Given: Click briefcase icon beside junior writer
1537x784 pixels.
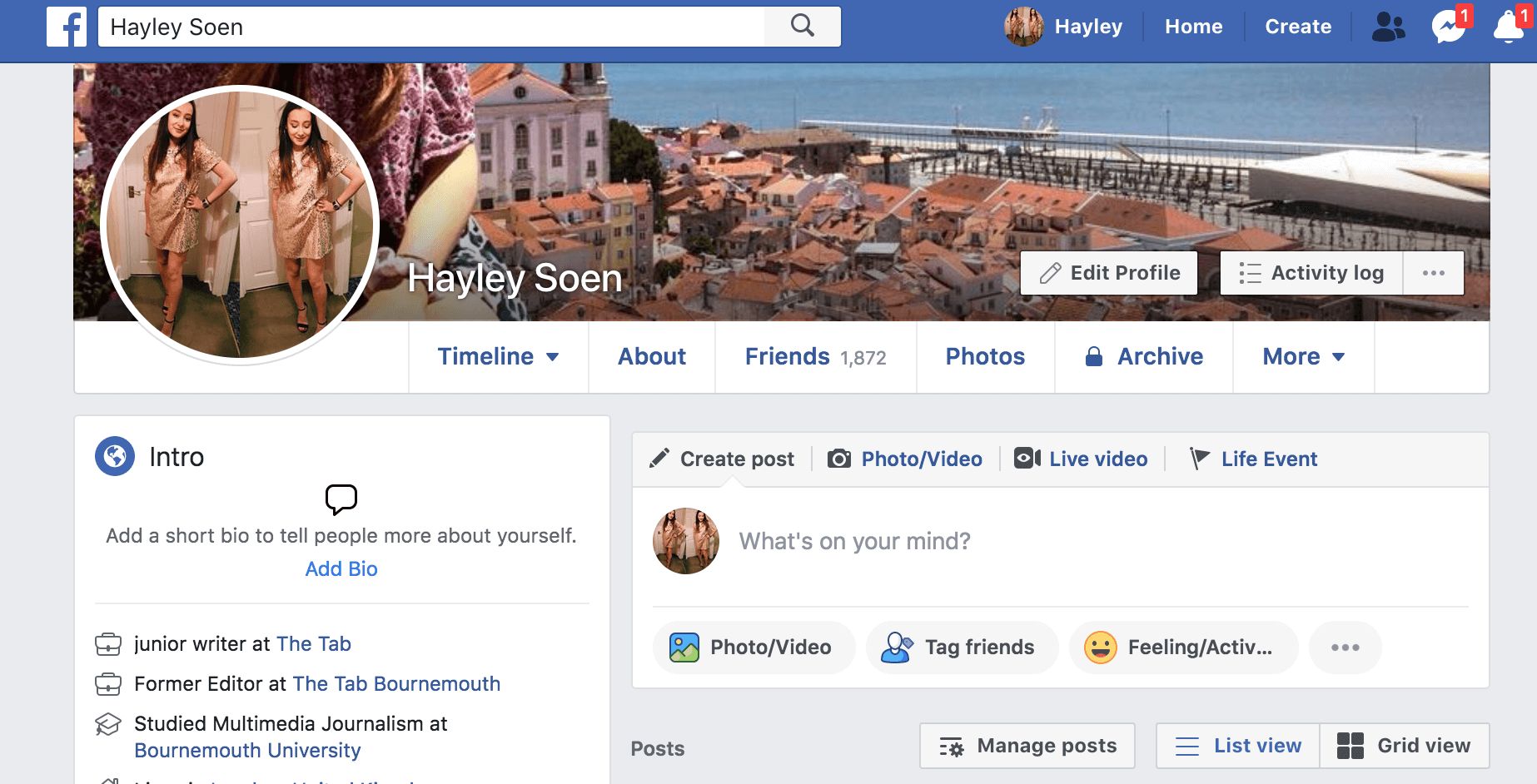Looking at the screenshot, I should pyautogui.click(x=108, y=644).
